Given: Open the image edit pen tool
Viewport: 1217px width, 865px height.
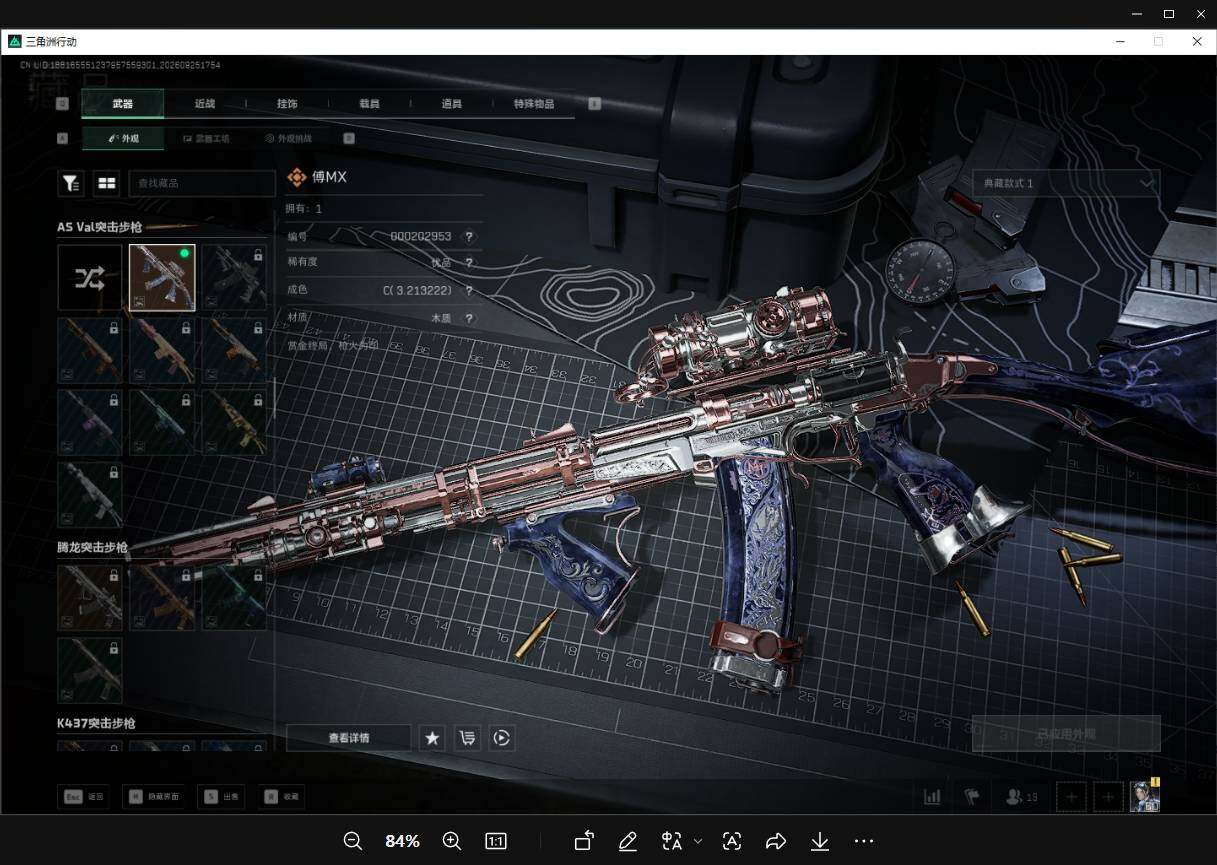Looking at the screenshot, I should [628, 841].
